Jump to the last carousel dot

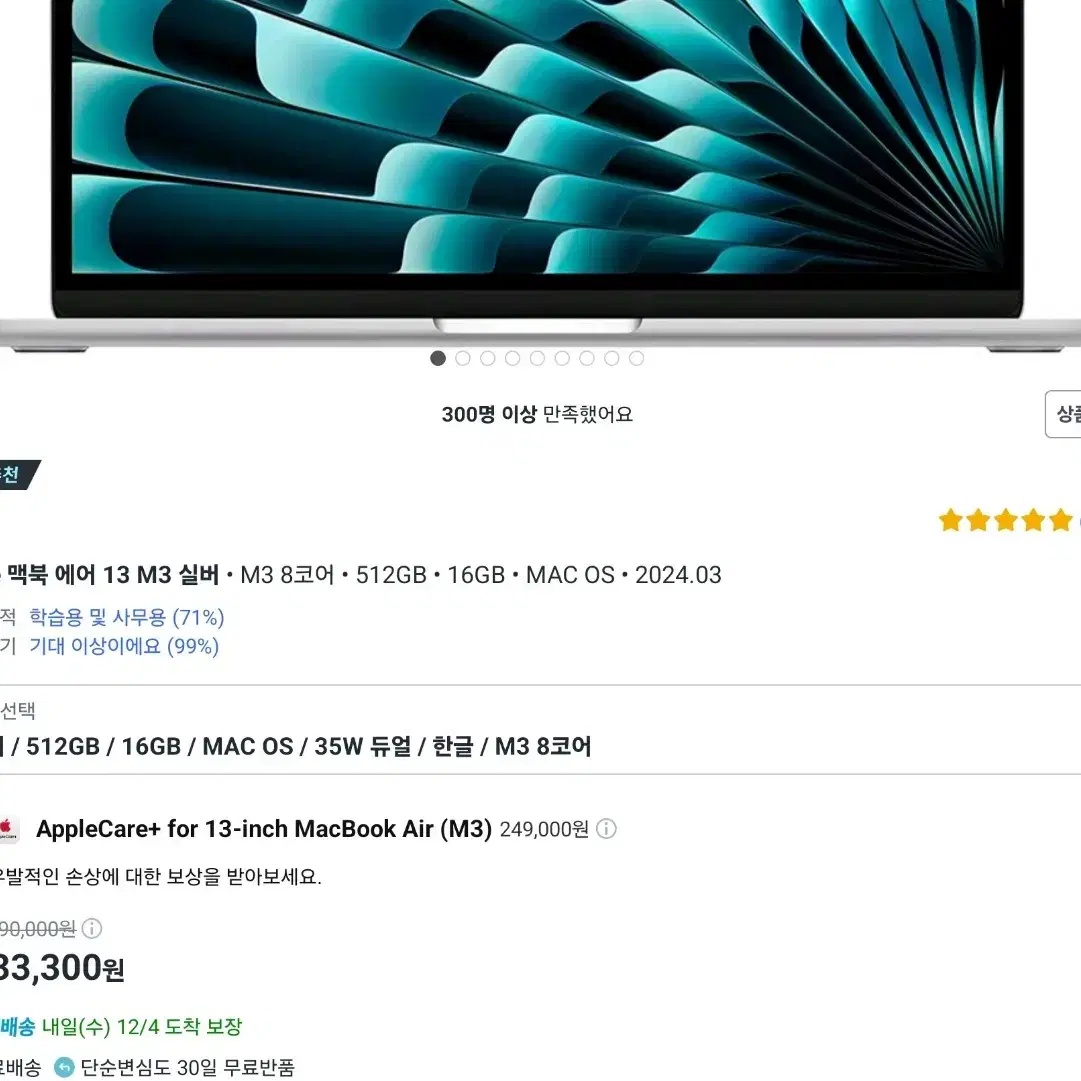636,358
